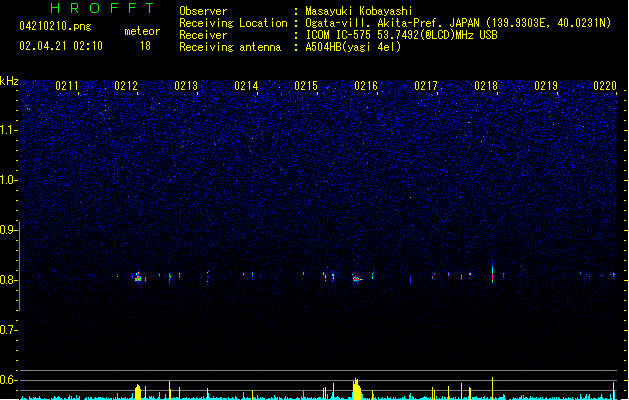The width and height of the screenshot is (629, 400).
Task: Click the bright meteor echo before 0216
Action: pyautogui.click(x=356, y=279)
